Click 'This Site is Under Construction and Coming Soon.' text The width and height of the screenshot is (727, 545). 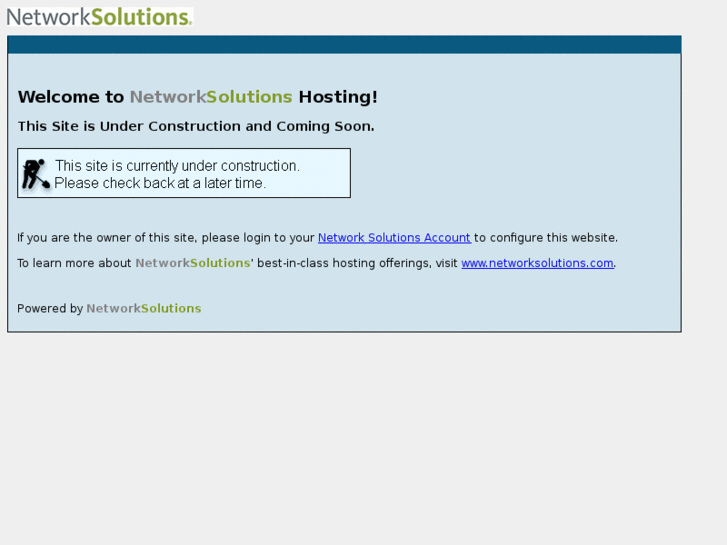click(x=196, y=126)
